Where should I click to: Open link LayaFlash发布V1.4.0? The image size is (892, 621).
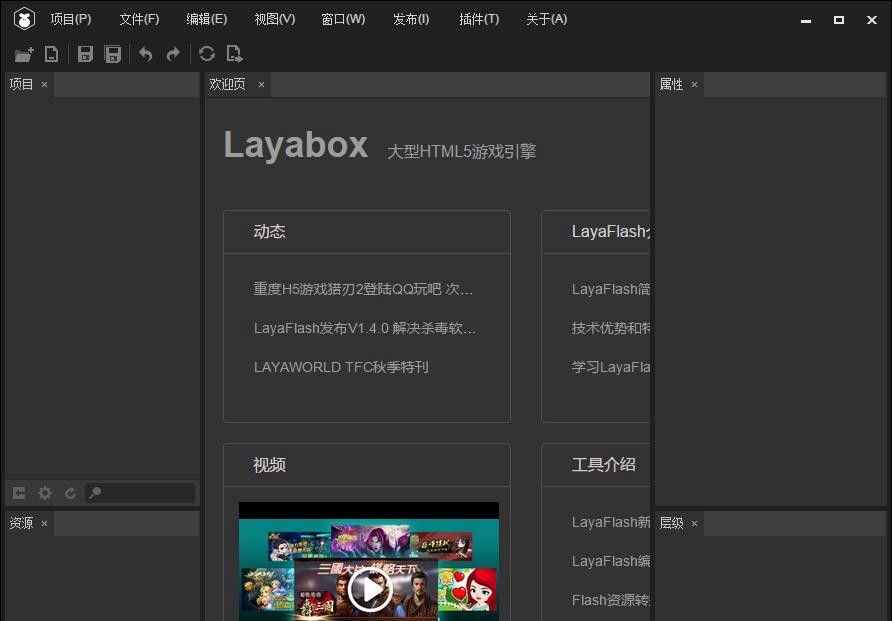(365, 328)
